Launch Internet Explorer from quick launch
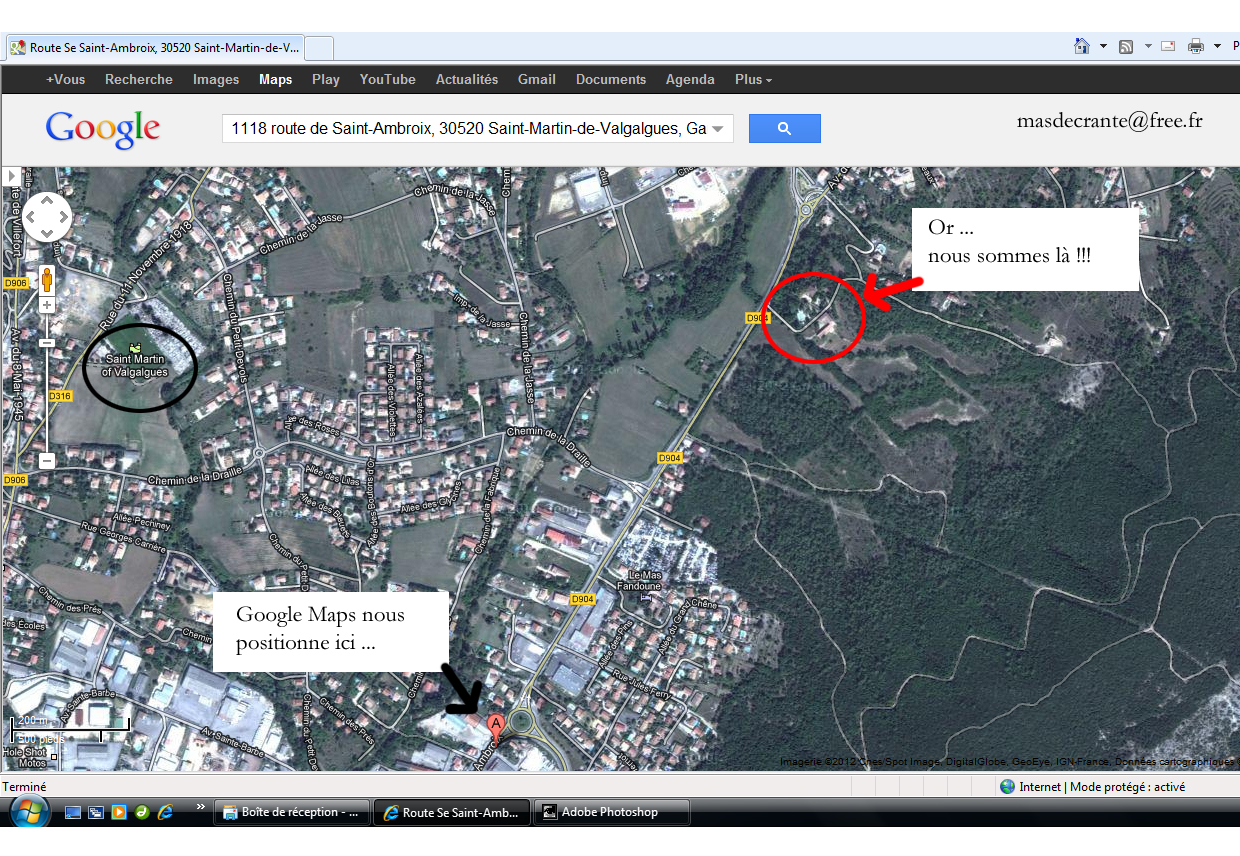This screenshot has width=1240, height=856. click(x=165, y=812)
